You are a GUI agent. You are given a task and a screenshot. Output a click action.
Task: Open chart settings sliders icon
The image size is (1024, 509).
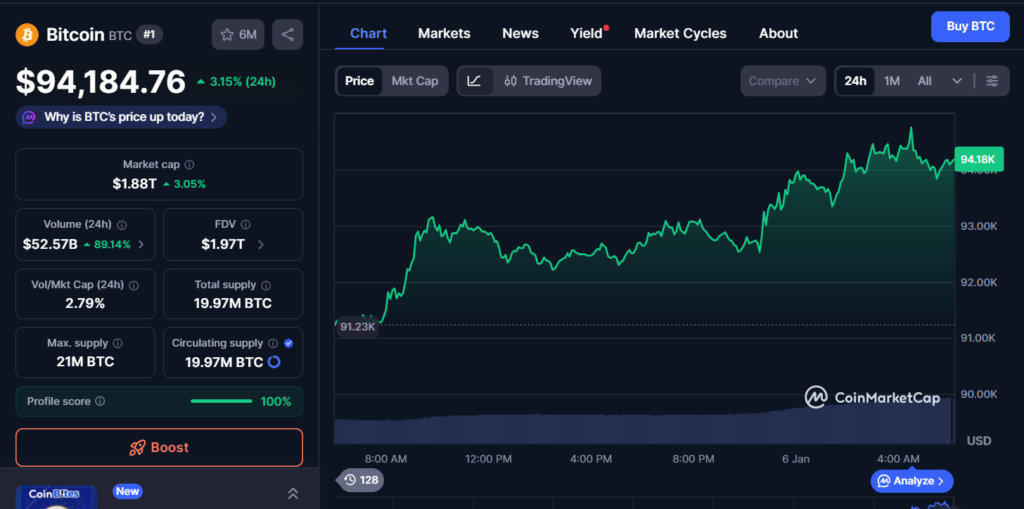[x=991, y=81]
